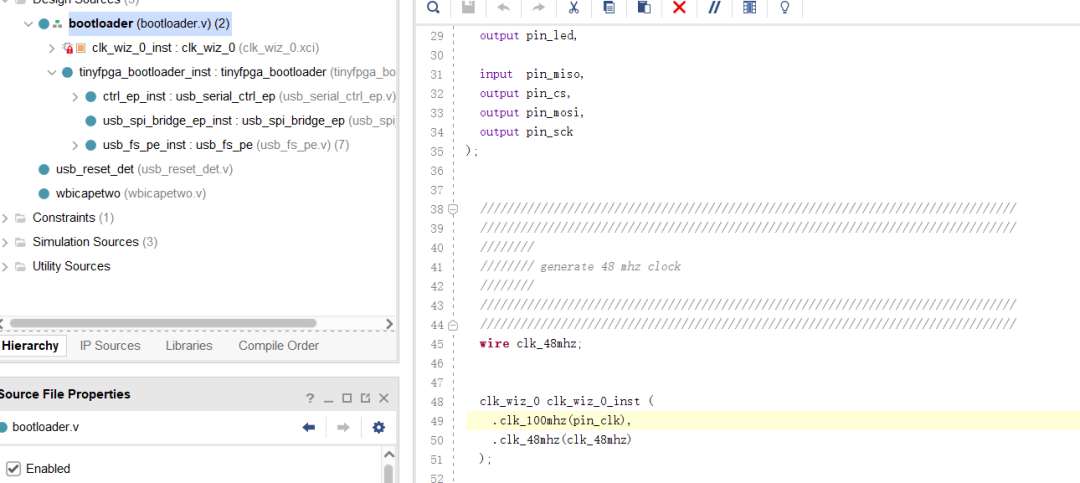
Task: Click the fold end marker at line 44
Action: coord(453,325)
